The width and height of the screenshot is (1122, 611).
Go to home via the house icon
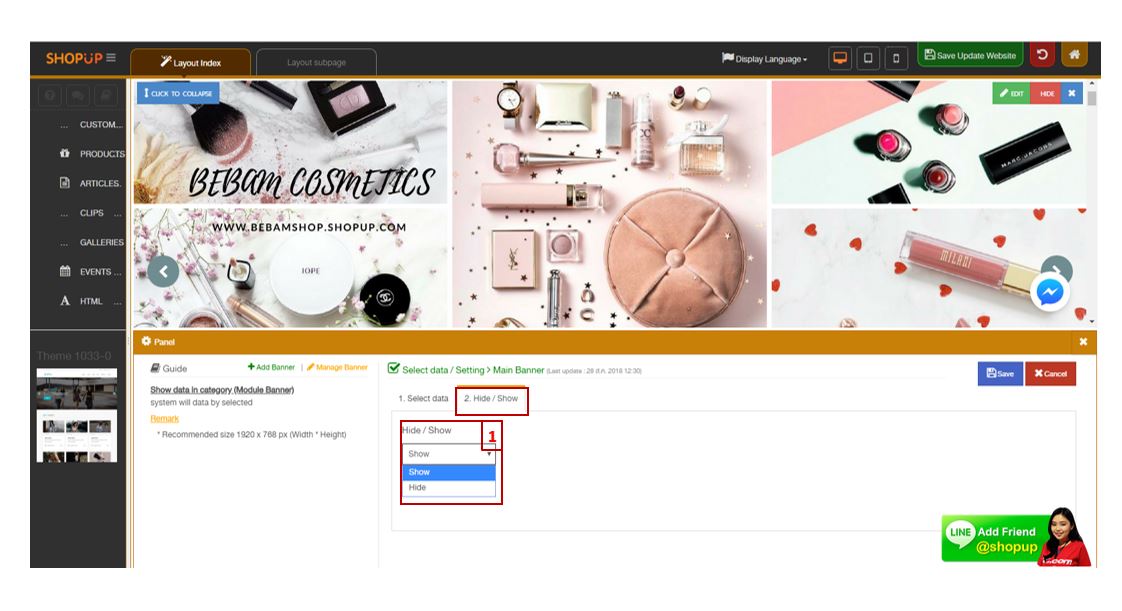point(1074,55)
